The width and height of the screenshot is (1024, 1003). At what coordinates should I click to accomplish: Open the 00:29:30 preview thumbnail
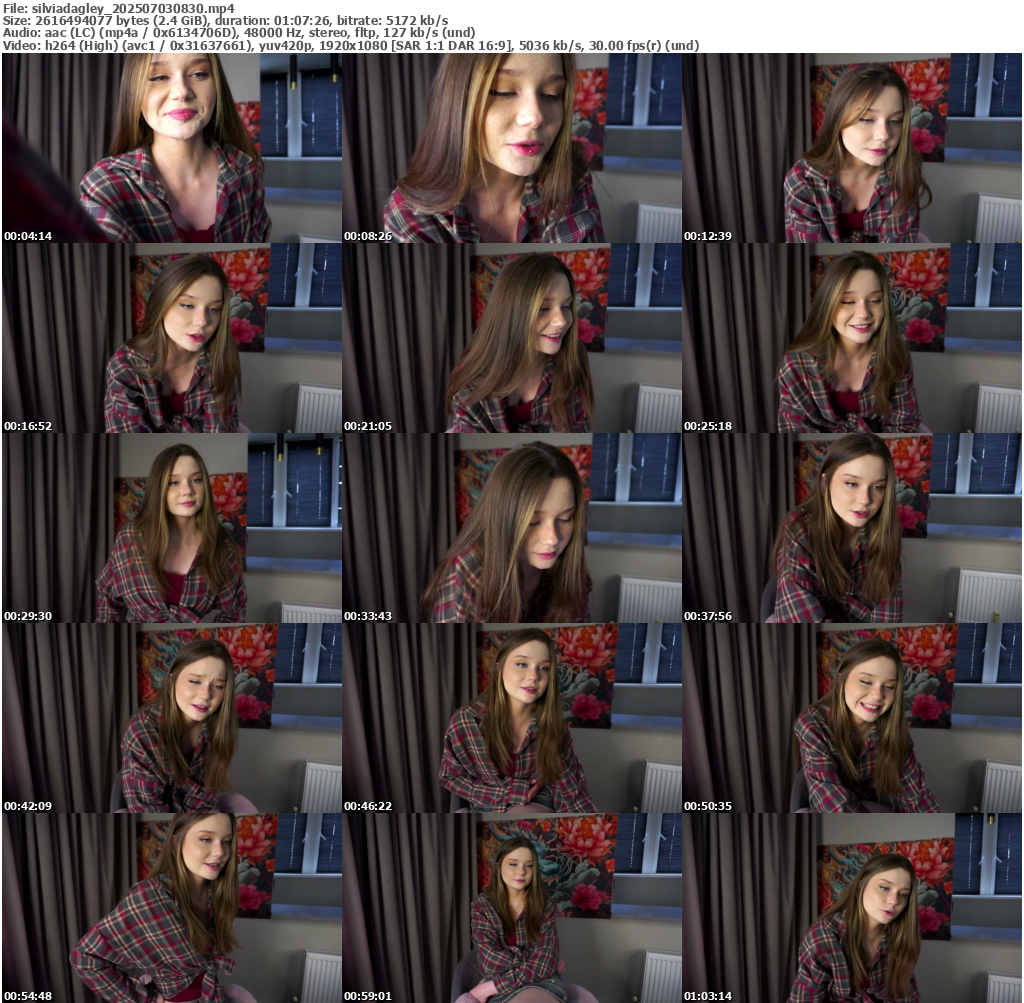coord(172,528)
